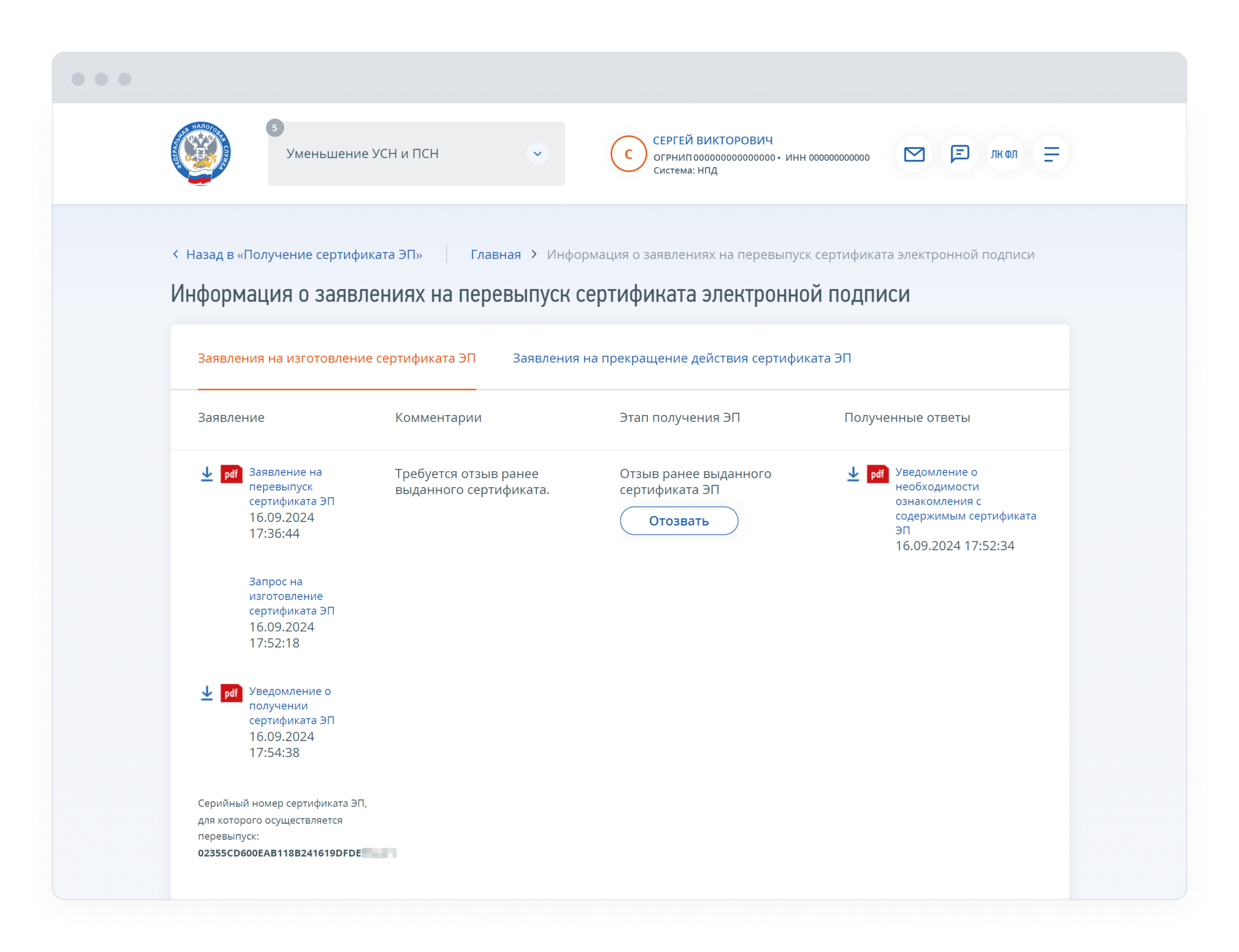Click the Система: НПД label
The width and height of the screenshot is (1239, 952).
click(x=685, y=171)
